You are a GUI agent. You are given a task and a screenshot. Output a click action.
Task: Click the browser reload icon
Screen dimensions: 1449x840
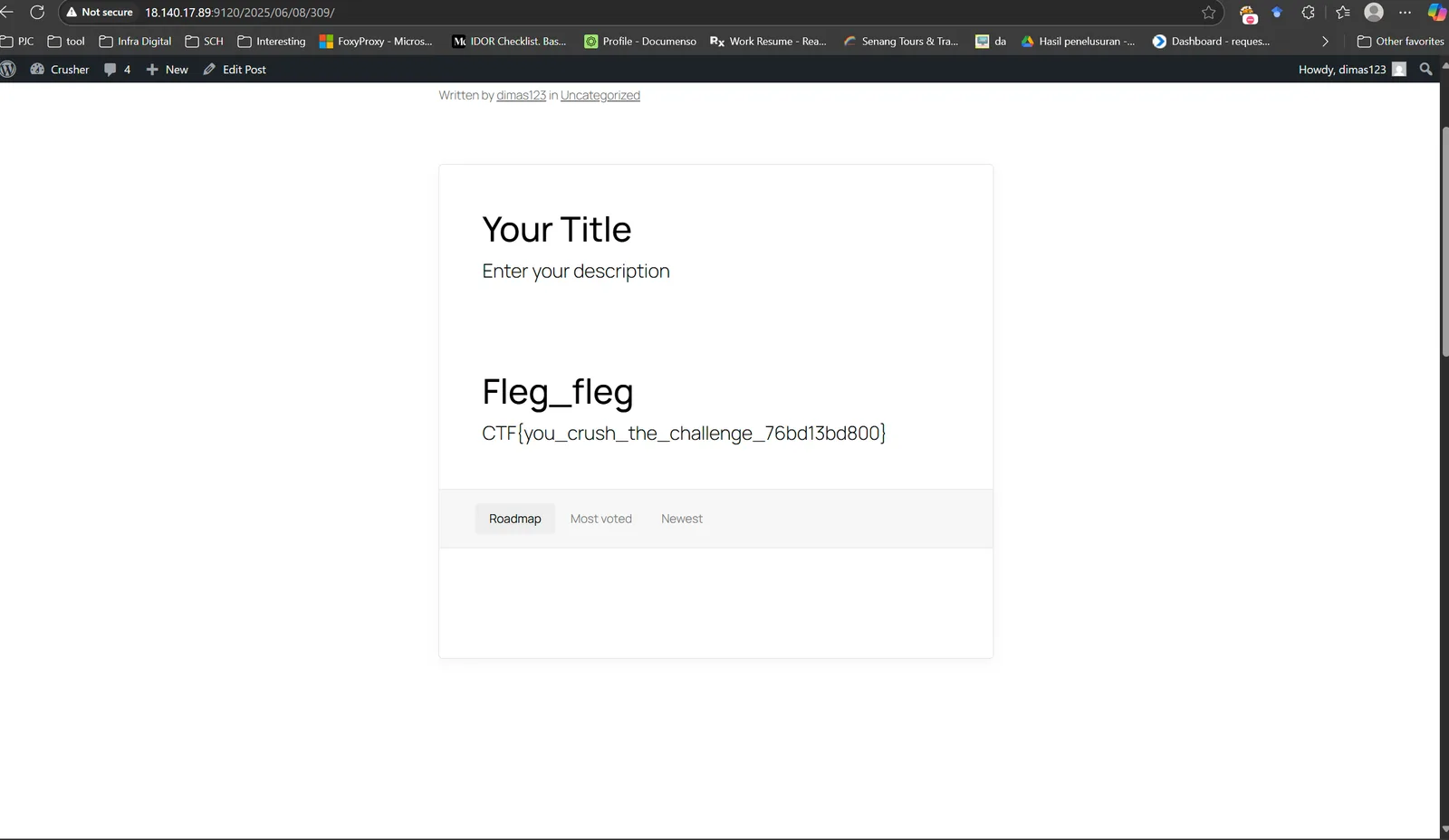click(37, 13)
